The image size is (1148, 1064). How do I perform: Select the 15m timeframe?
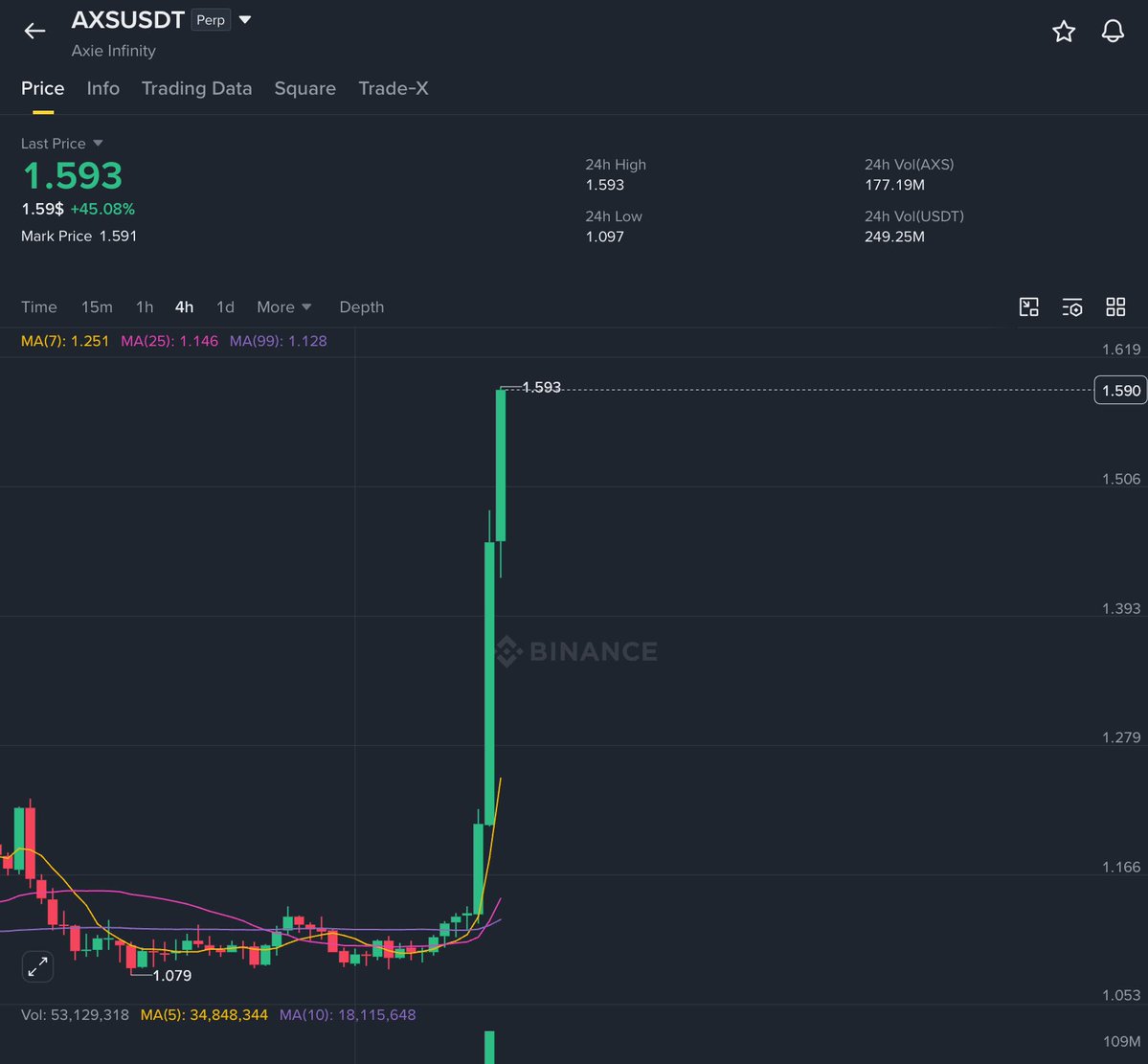97,306
